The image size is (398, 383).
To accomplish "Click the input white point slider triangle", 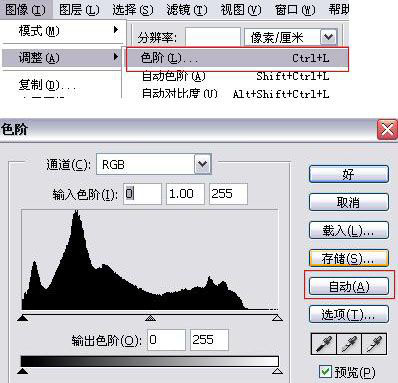I will tap(277, 318).
